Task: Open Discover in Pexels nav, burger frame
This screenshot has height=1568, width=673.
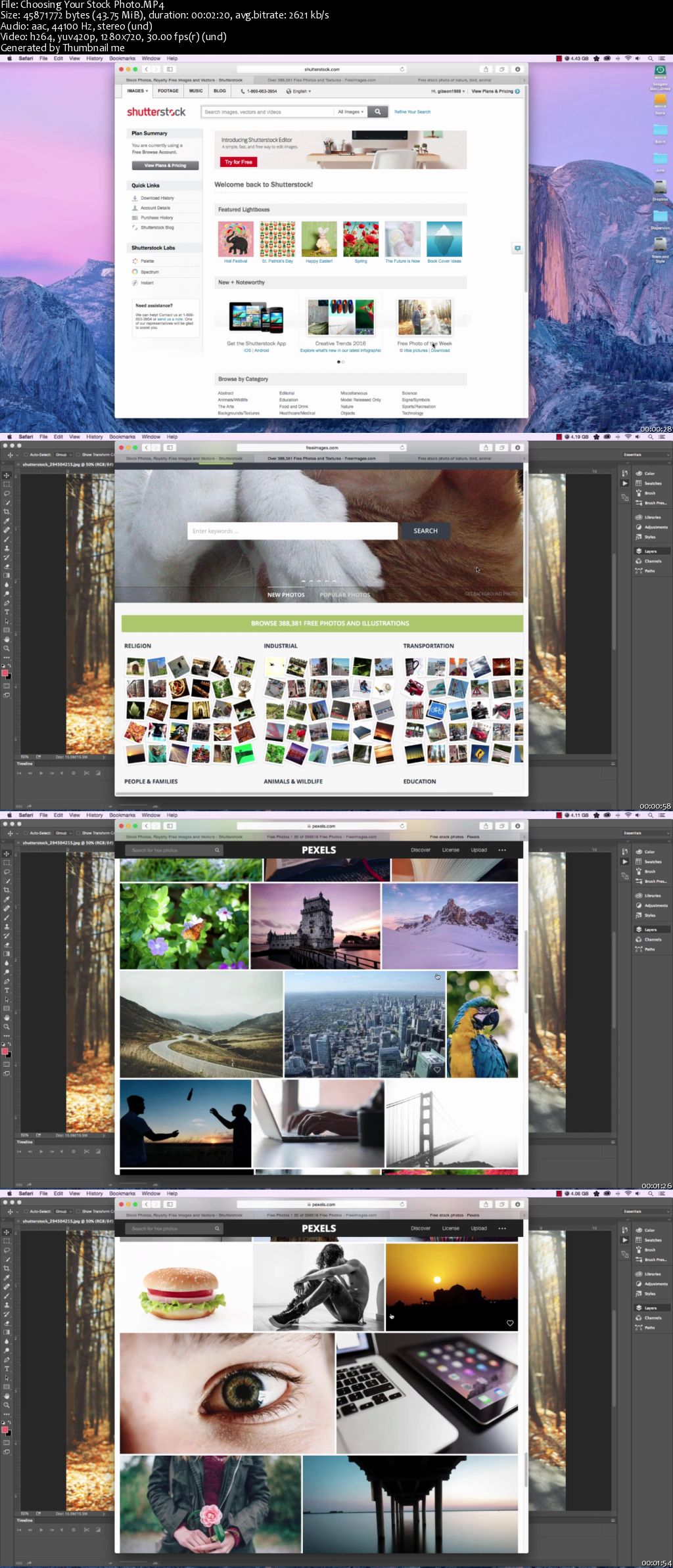Action: point(421,1228)
